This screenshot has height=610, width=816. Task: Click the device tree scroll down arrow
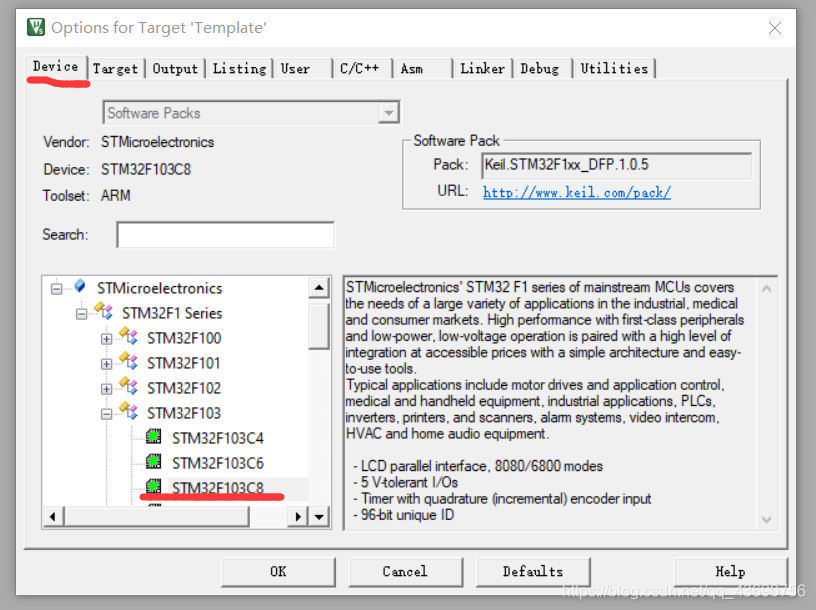point(318,517)
